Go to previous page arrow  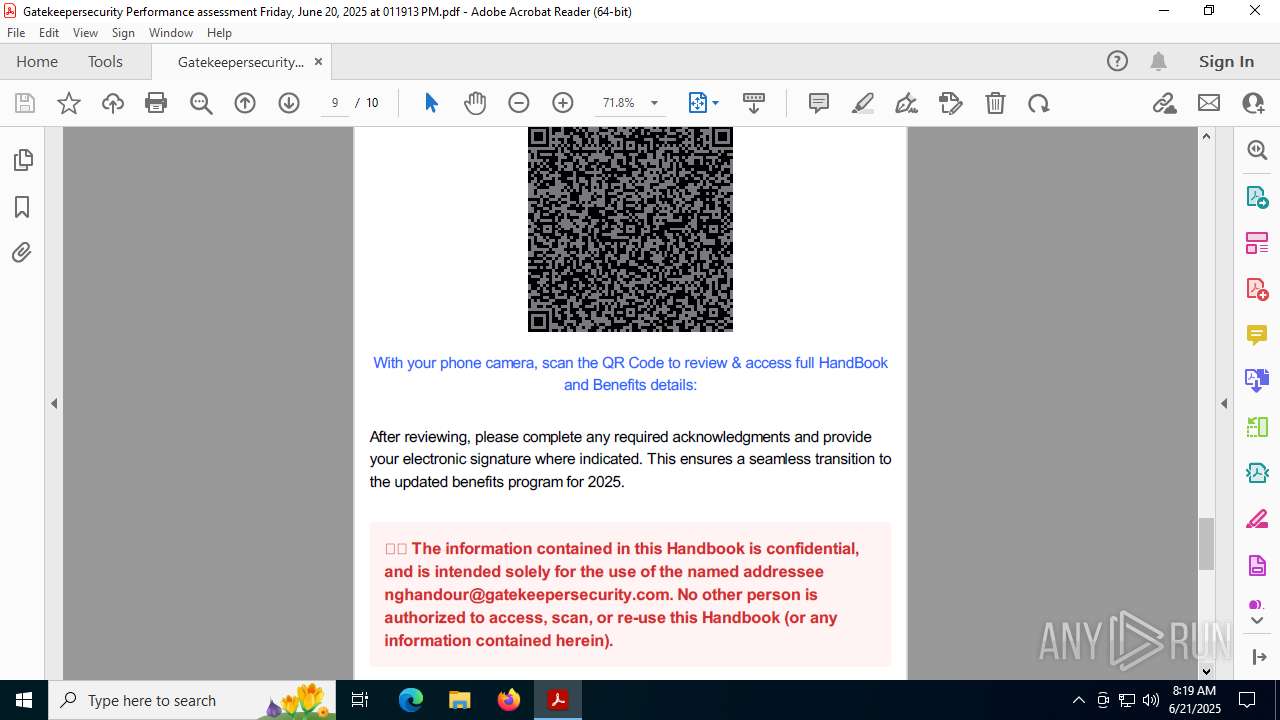(x=245, y=103)
